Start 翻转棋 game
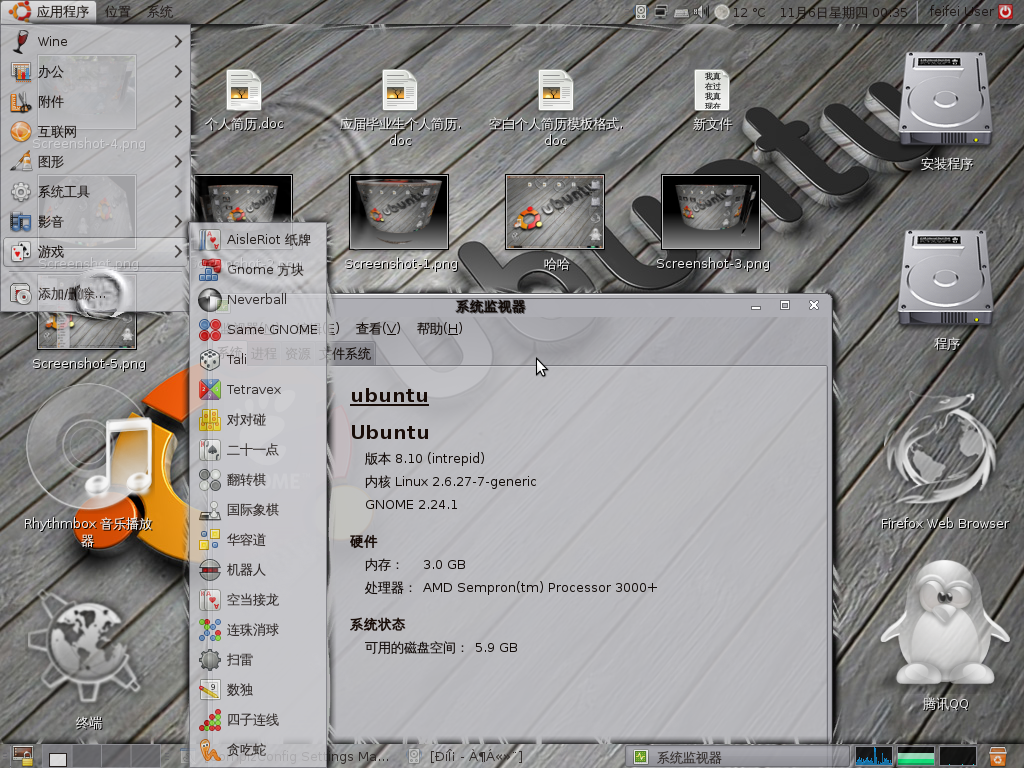 pos(257,480)
